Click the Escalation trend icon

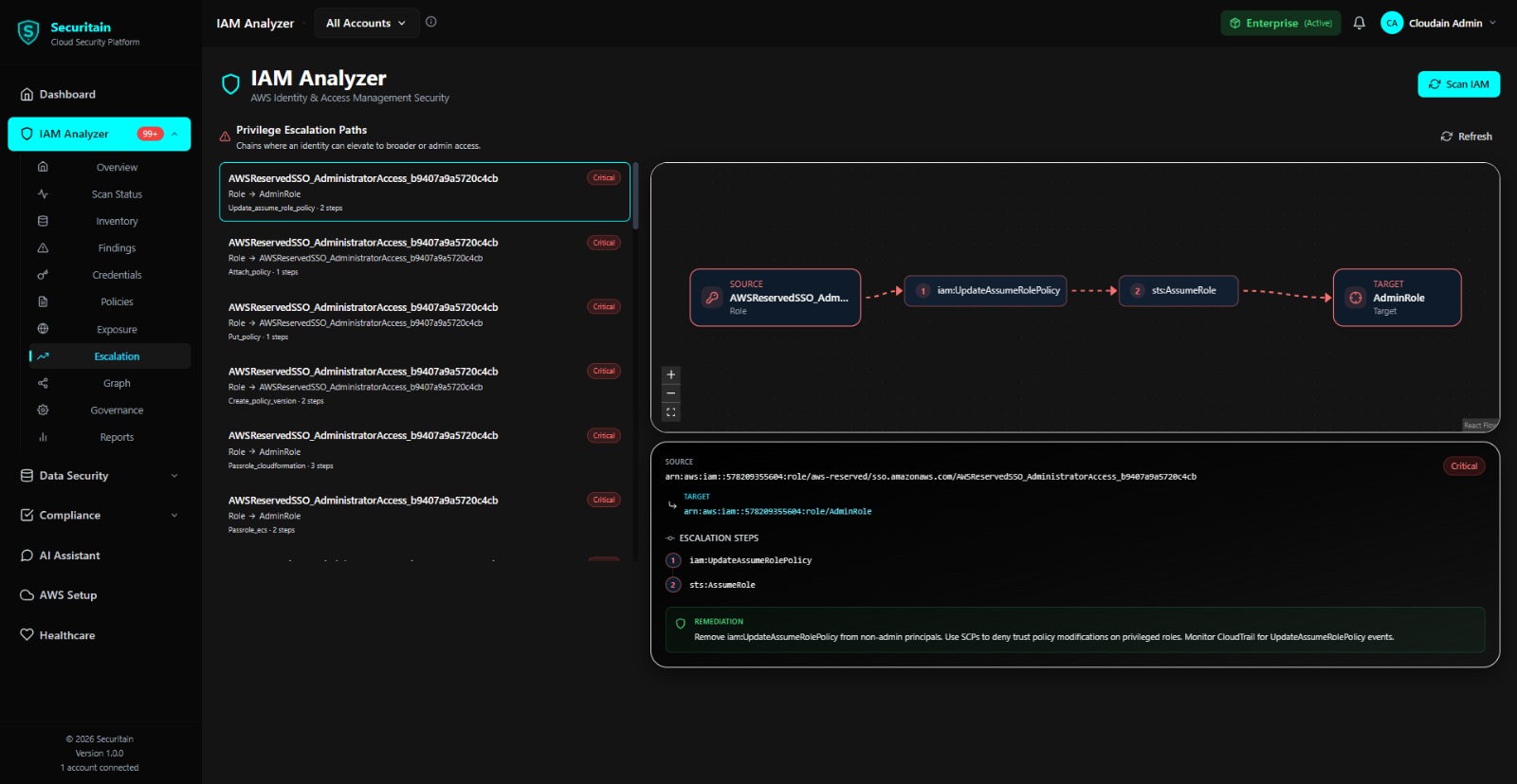(43, 356)
